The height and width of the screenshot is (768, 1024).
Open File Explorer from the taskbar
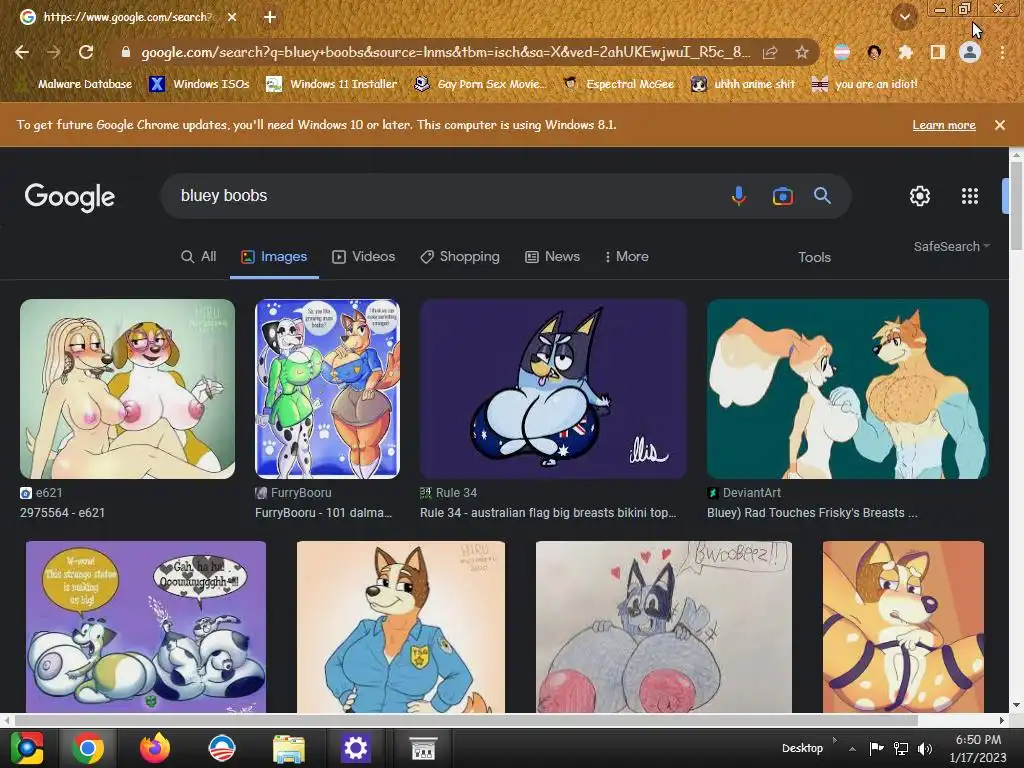click(x=289, y=748)
